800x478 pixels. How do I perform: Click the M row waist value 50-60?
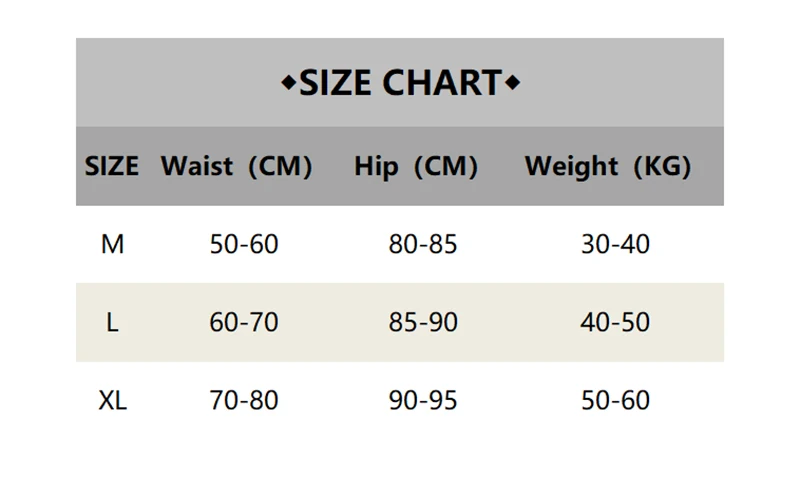pos(244,243)
